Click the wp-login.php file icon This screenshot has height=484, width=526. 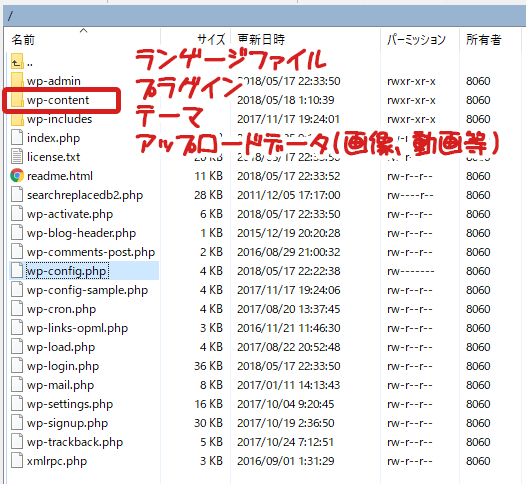tap(17, 366)
